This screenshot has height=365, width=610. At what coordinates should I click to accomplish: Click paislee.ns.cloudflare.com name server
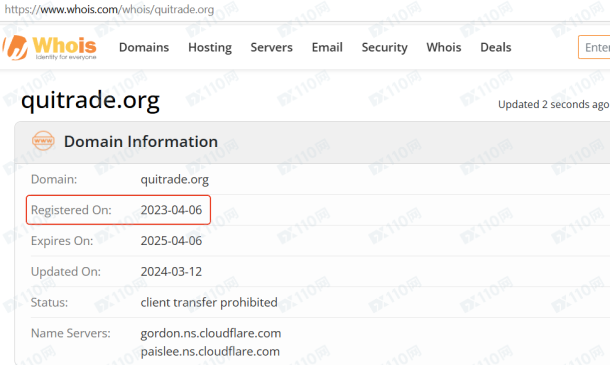click(210, 351)
